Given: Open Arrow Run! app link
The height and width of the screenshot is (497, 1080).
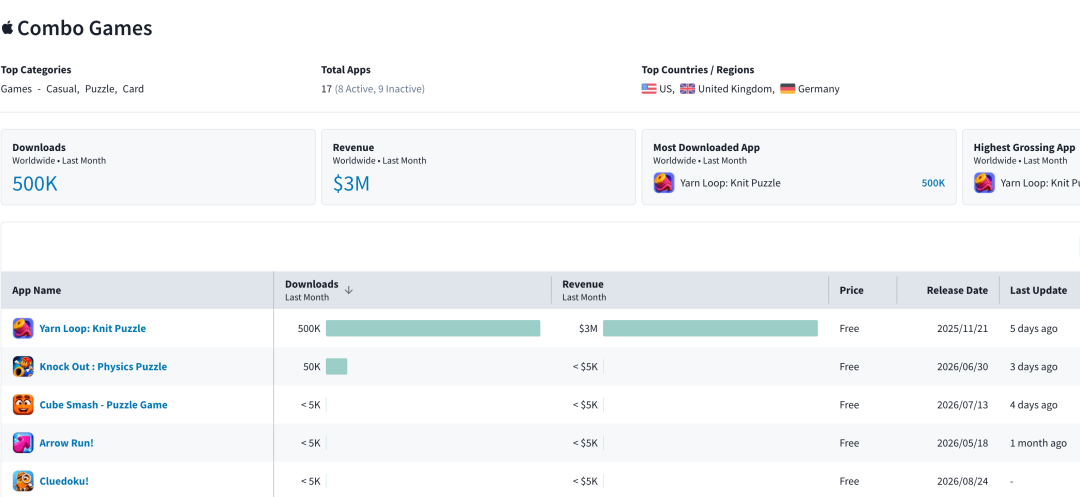Looking at the screenshot, I should click(66, 443).
